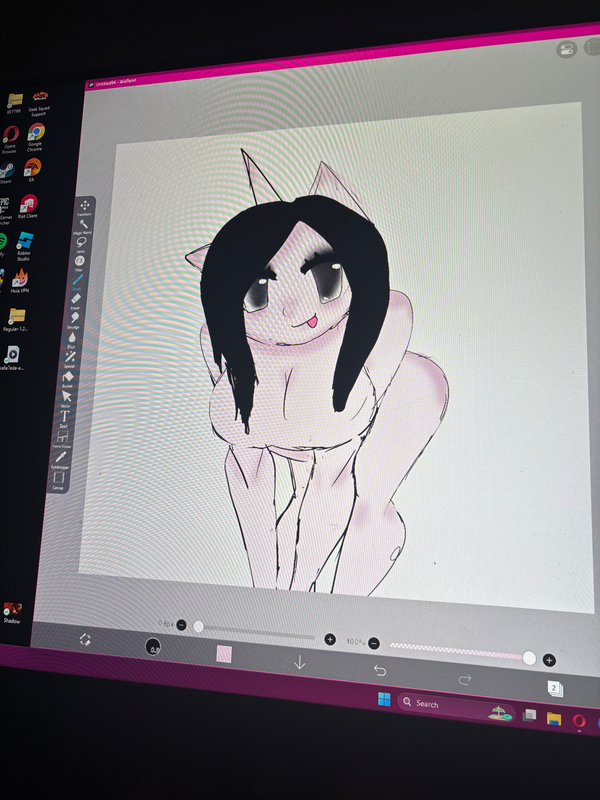Click the opacity slider handle
Image resolution: width=600 pixels, height=800 pixels.
(x=530, y=659)
